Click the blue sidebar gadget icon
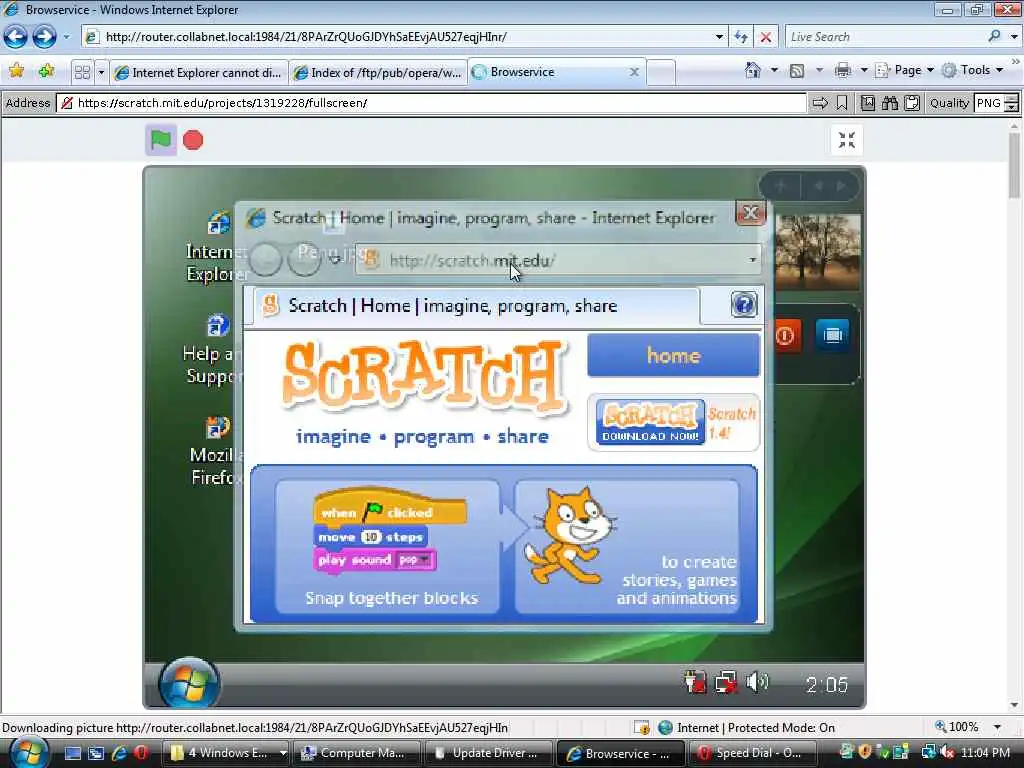The image size is (1024, 768). click(x=833, y=335)
